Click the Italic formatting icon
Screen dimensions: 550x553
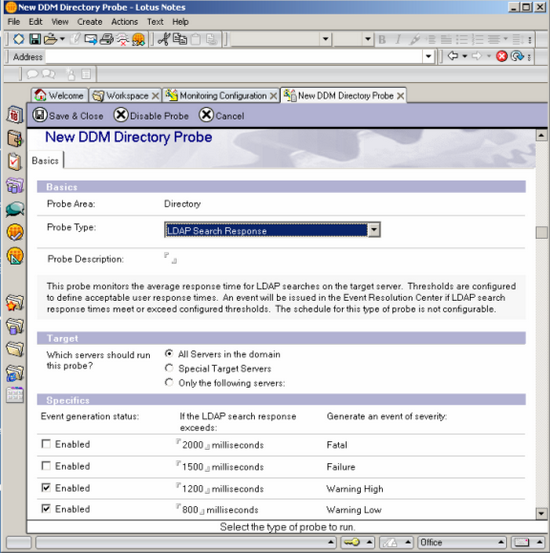398,40
